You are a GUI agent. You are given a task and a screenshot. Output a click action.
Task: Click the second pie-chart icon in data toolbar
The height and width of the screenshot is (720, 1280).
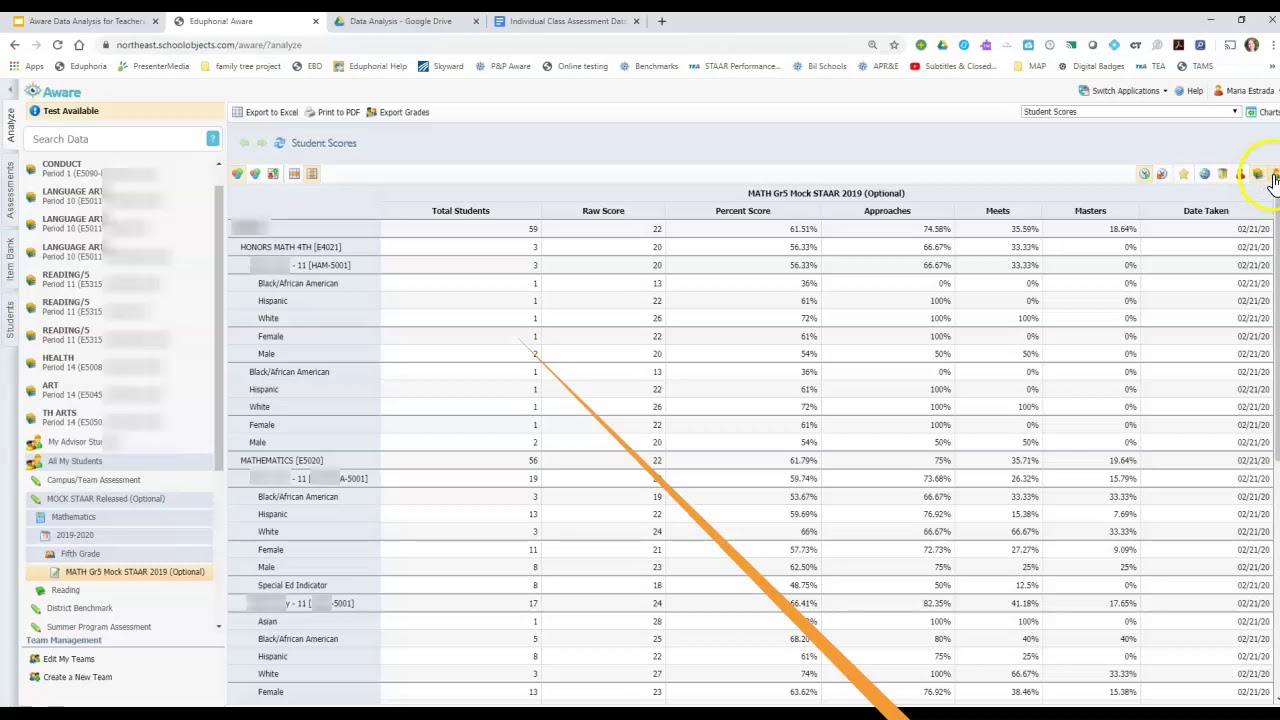tap(256, 174)
